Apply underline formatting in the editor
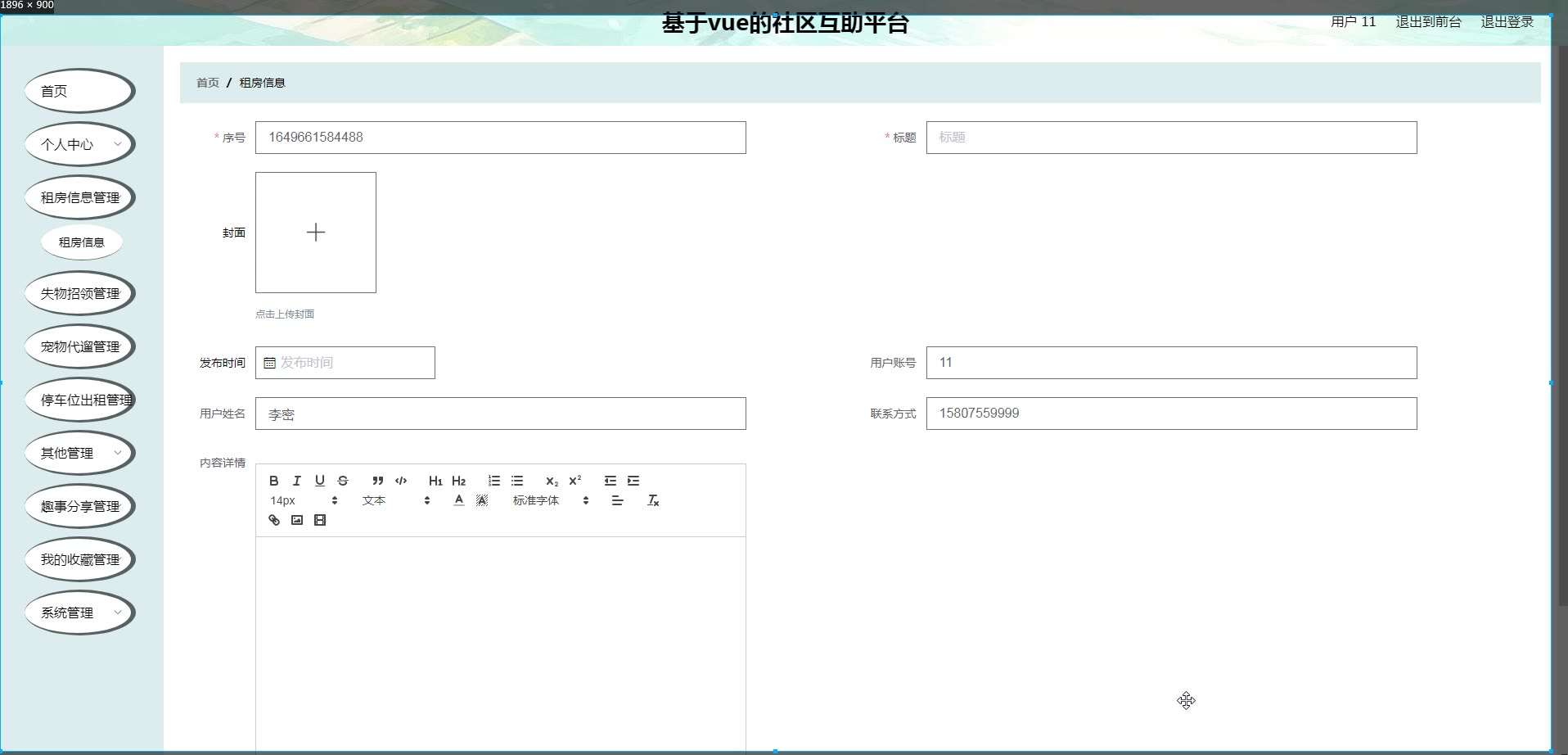Image resolution: width=1568 pixels, height=755 pixels. (320, 481)
